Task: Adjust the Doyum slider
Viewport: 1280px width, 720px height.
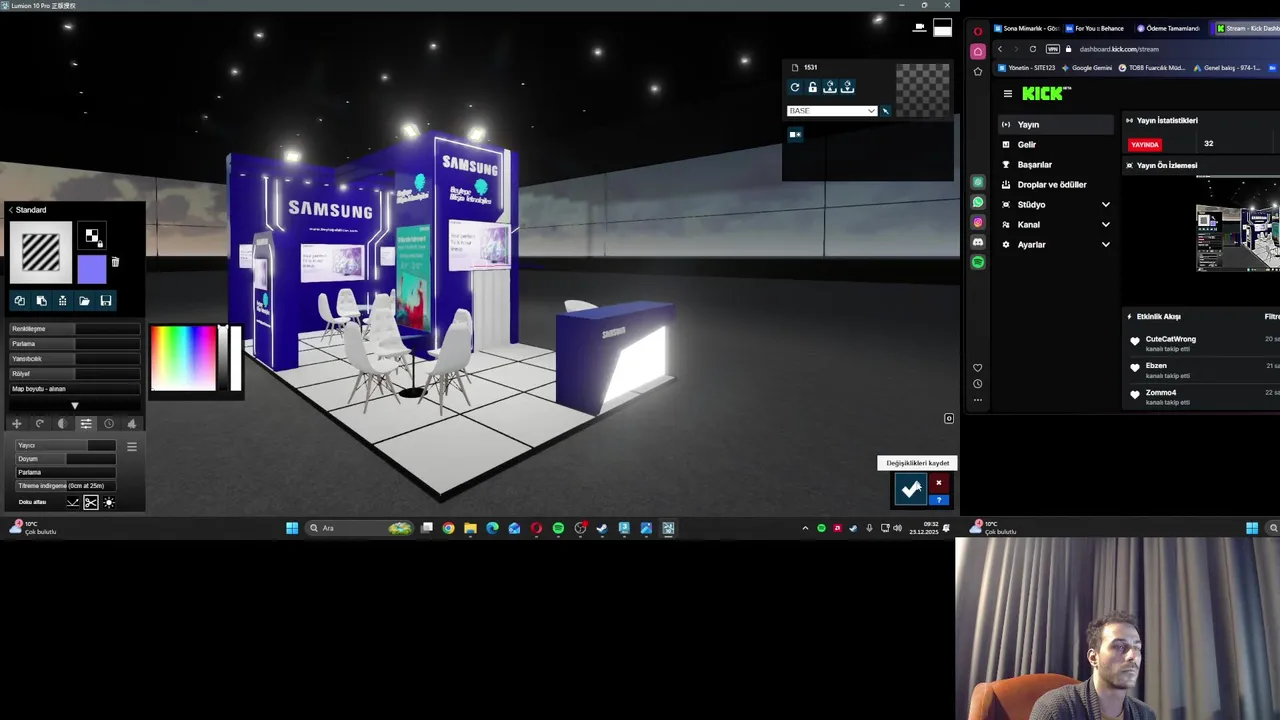Action: (66, 459)
